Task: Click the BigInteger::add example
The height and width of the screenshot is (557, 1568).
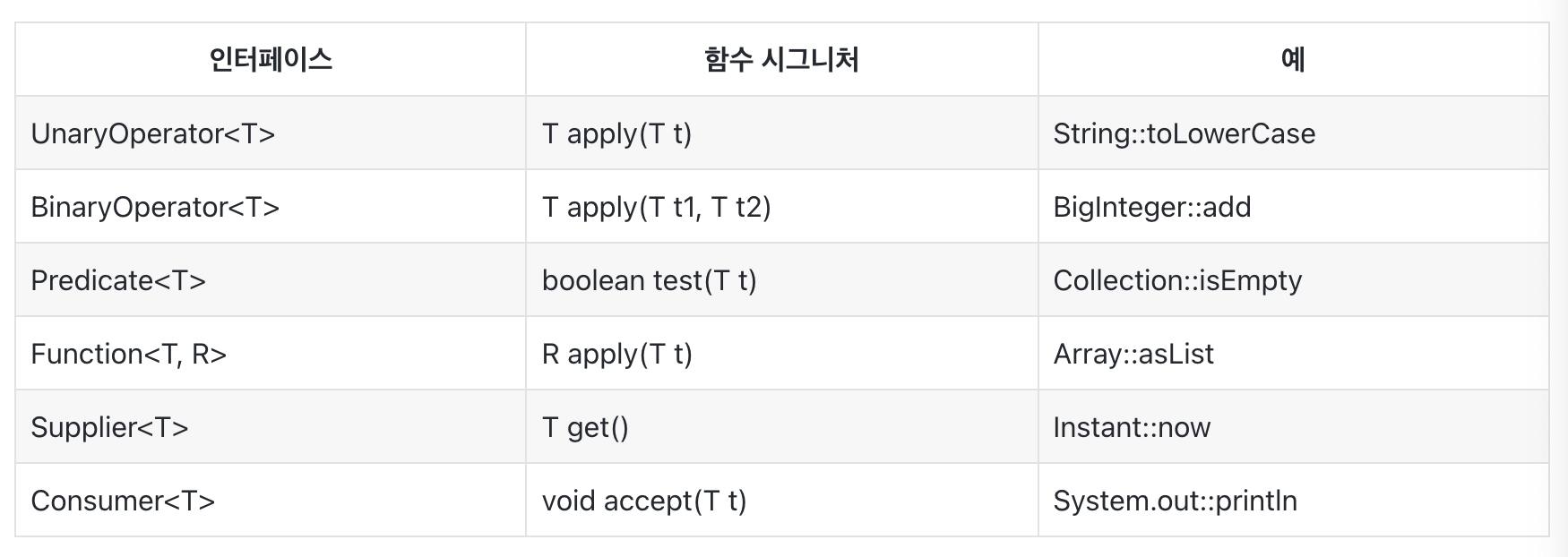Action: [1151, 207]
